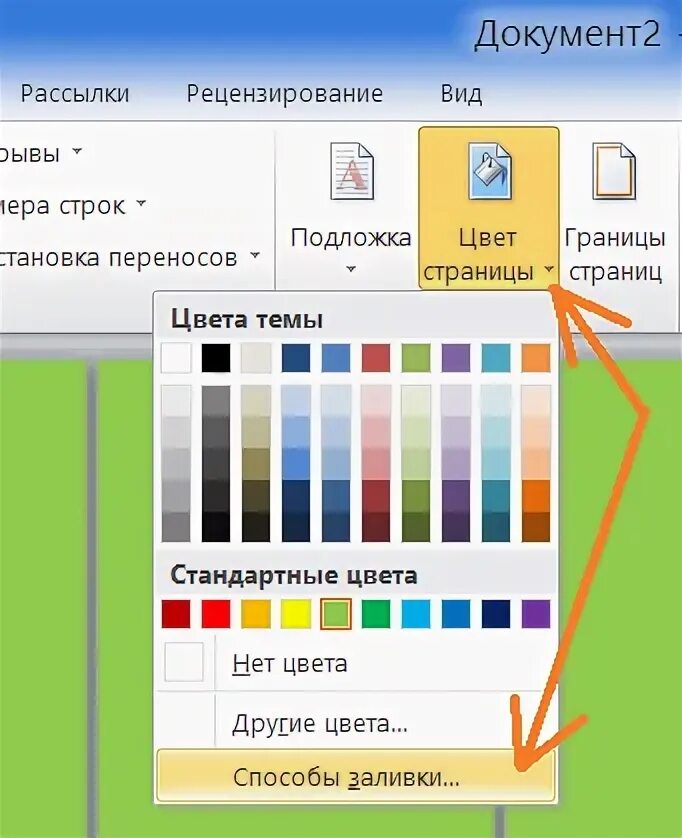Pick lightest olive green tint below top row
This screenshot has width=682, height=838.
416,401
